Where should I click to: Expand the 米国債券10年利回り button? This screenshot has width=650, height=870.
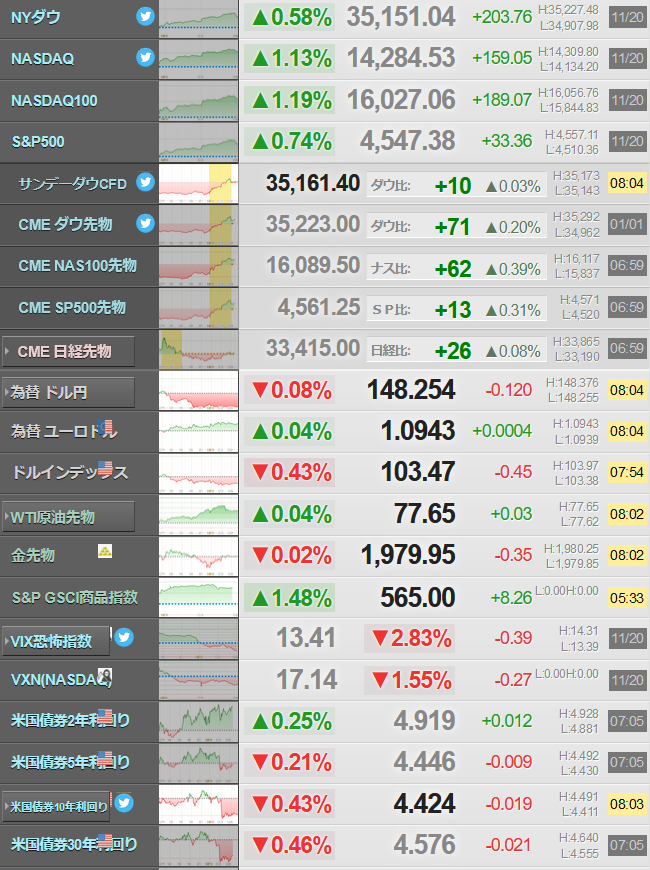tap(56, 806)
